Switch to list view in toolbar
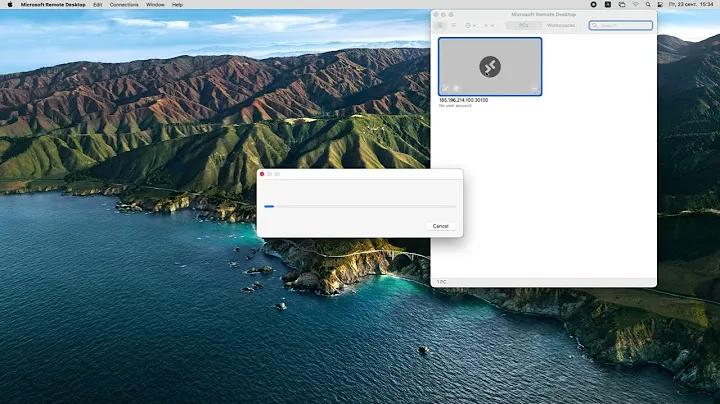Viewport: 720px width, 404px height. click(452, 25)
